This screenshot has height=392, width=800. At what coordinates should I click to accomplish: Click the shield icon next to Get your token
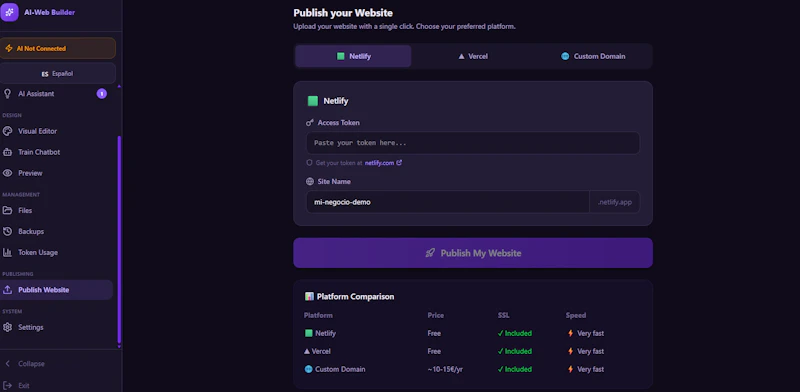(309, 163)
